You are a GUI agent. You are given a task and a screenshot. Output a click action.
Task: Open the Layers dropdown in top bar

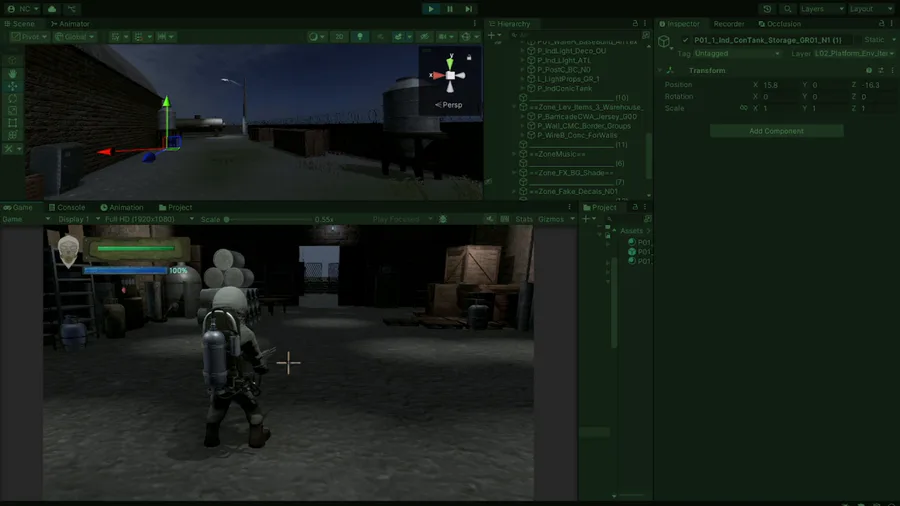[x=822, y=9]
